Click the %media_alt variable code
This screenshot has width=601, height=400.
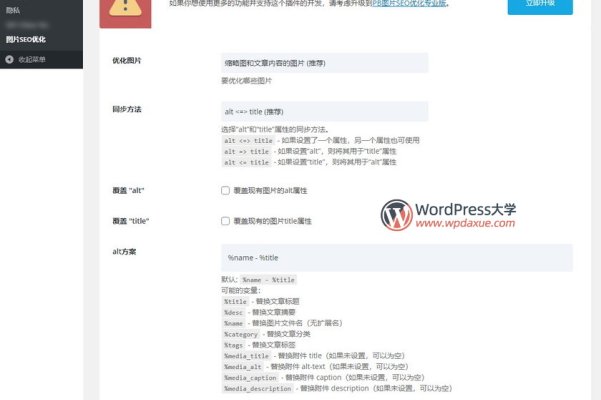[x=243, y=367]
